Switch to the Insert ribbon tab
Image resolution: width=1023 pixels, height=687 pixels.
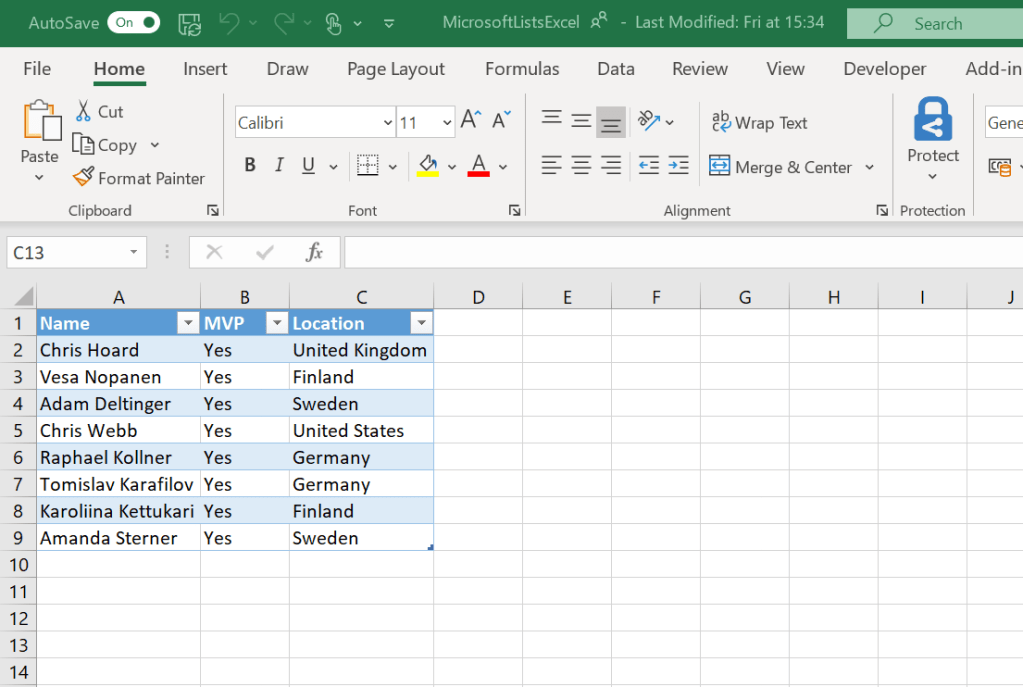(x=205, y=69)
